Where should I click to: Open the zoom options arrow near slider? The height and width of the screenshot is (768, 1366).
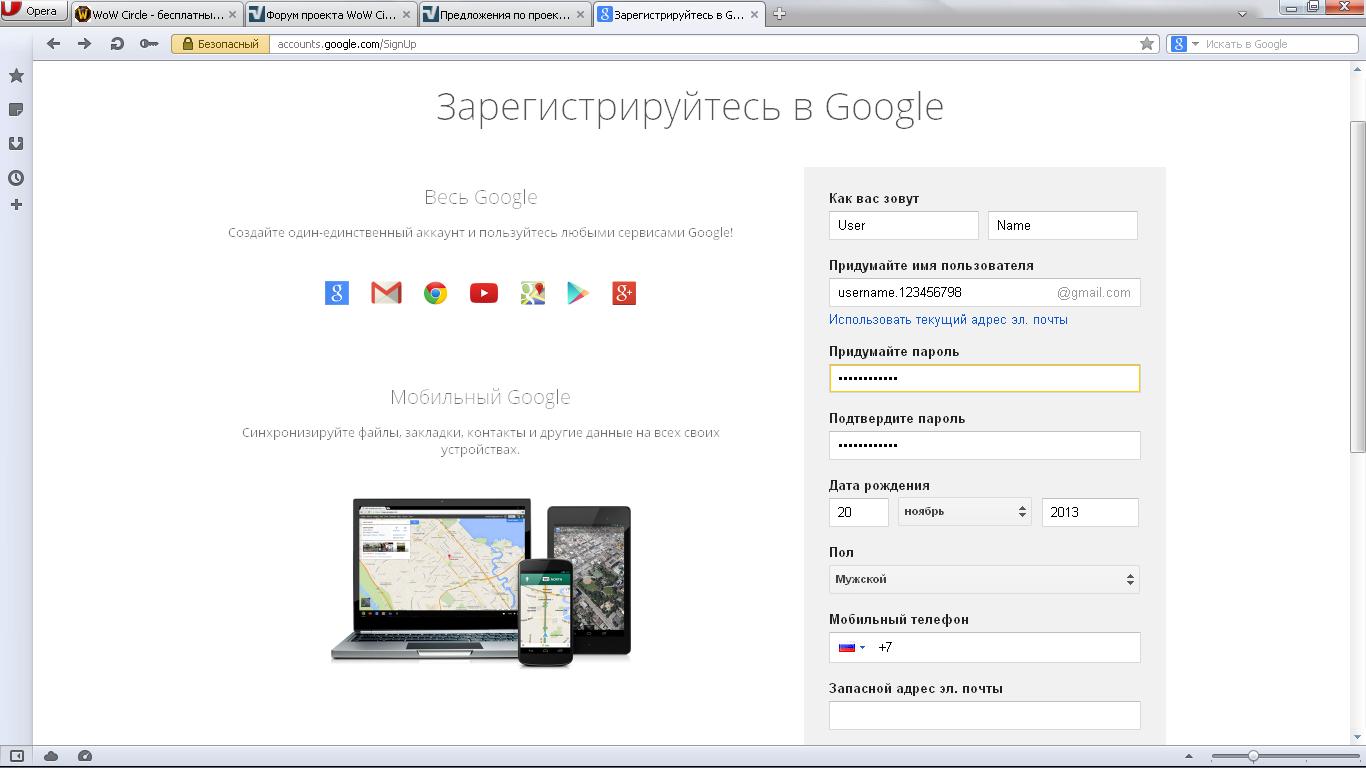1189,757
